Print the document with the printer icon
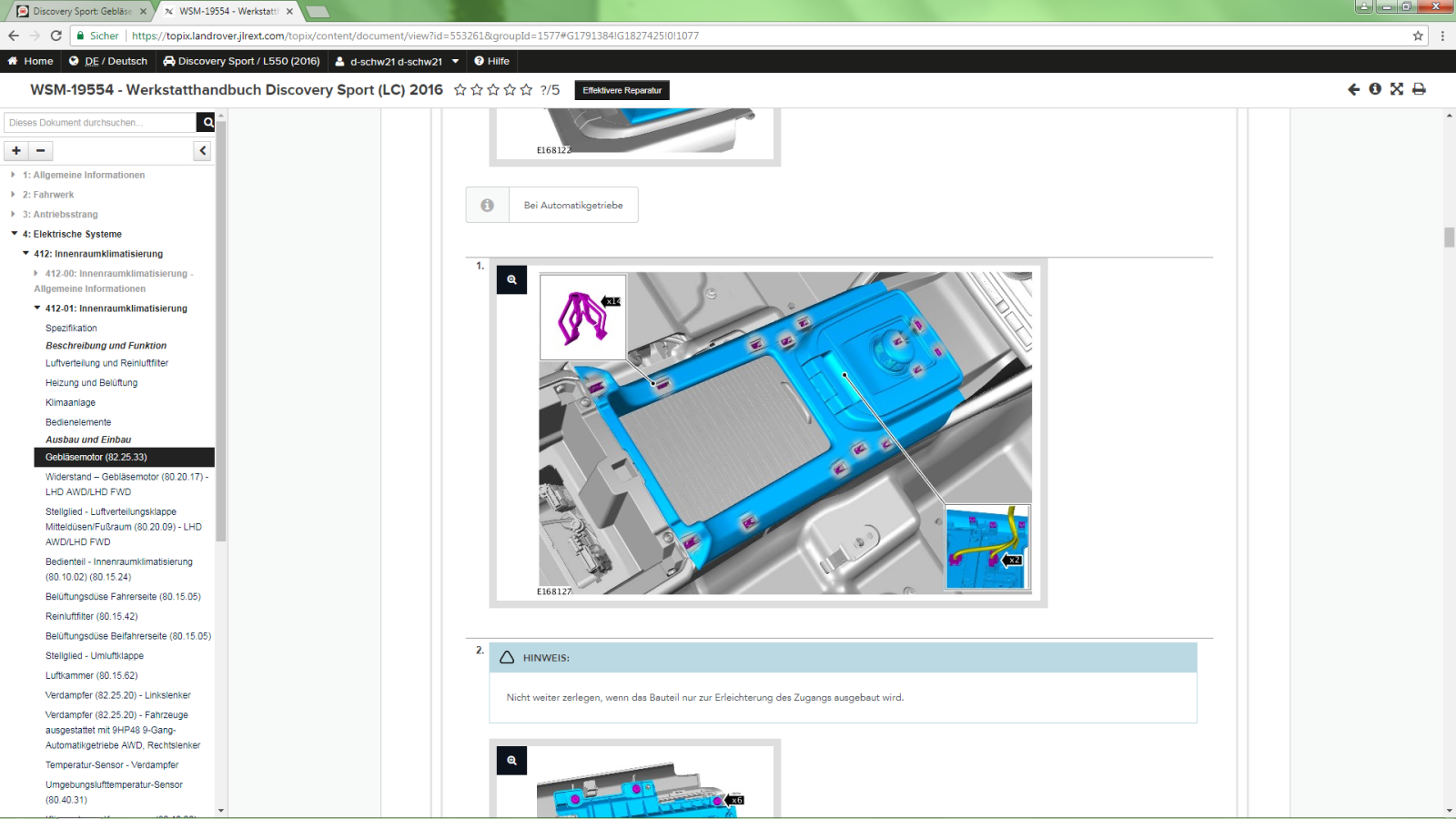 point(1419,89)
